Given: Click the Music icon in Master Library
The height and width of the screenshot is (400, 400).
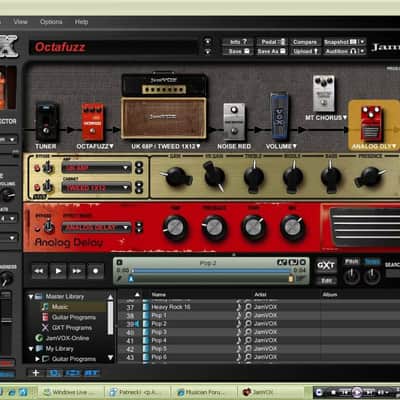Looking at the screenshot, I should (45, 307).
